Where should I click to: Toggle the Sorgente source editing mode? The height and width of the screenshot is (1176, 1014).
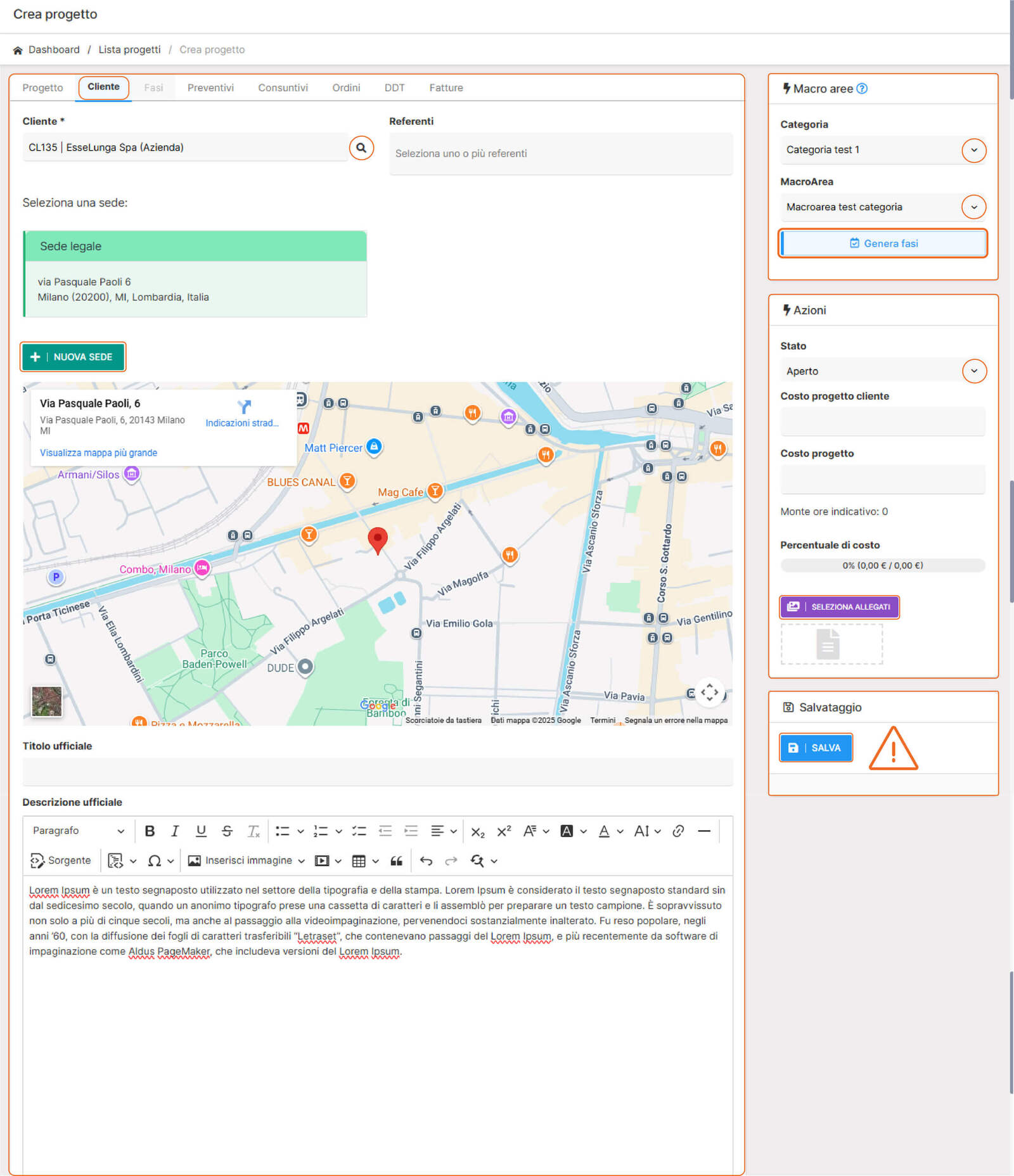pyautogui.click(x=61, y=860)
